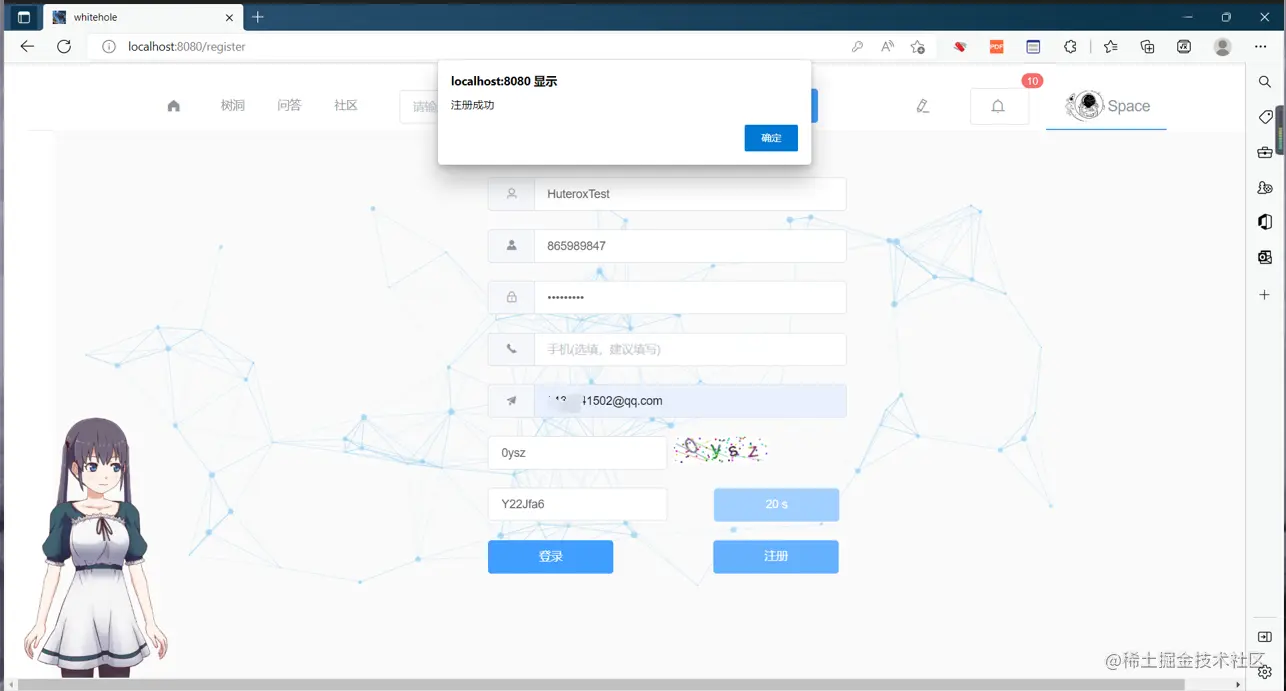Image resolution: width=1286 pixels, height=691 pixels.
Task: Click the blue window extension icon
Action: [x=1033, y=46]
